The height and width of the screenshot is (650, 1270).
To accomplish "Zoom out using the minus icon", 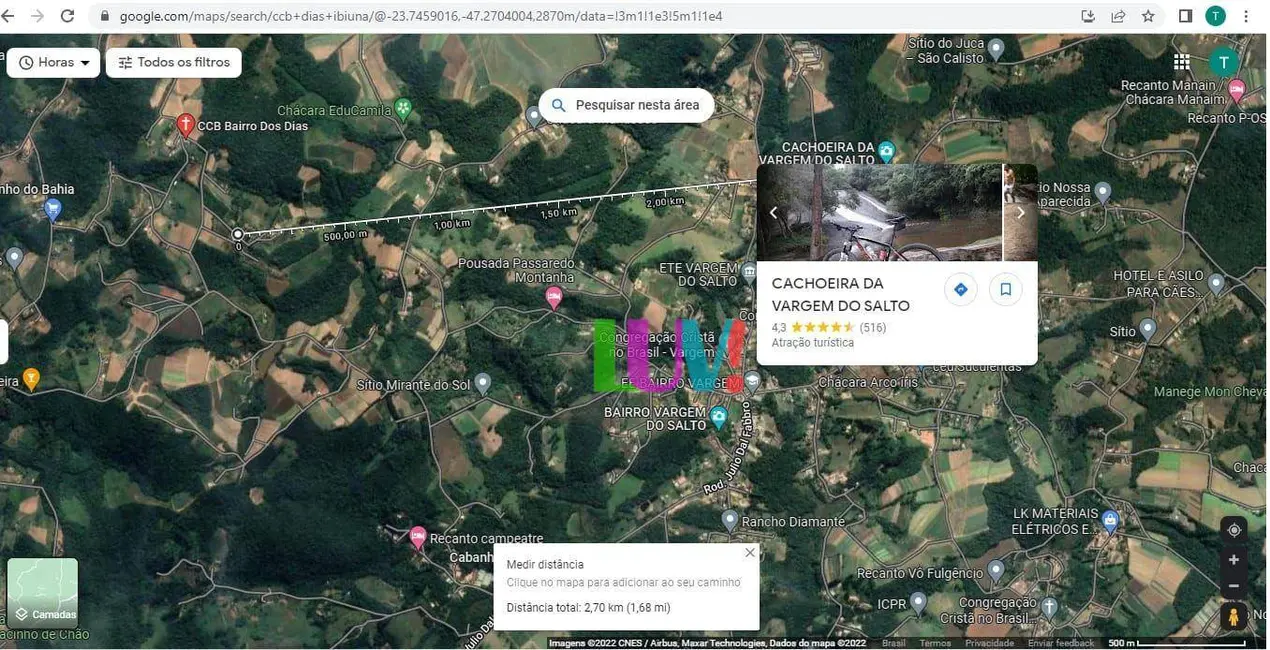I will point(1233,586).
